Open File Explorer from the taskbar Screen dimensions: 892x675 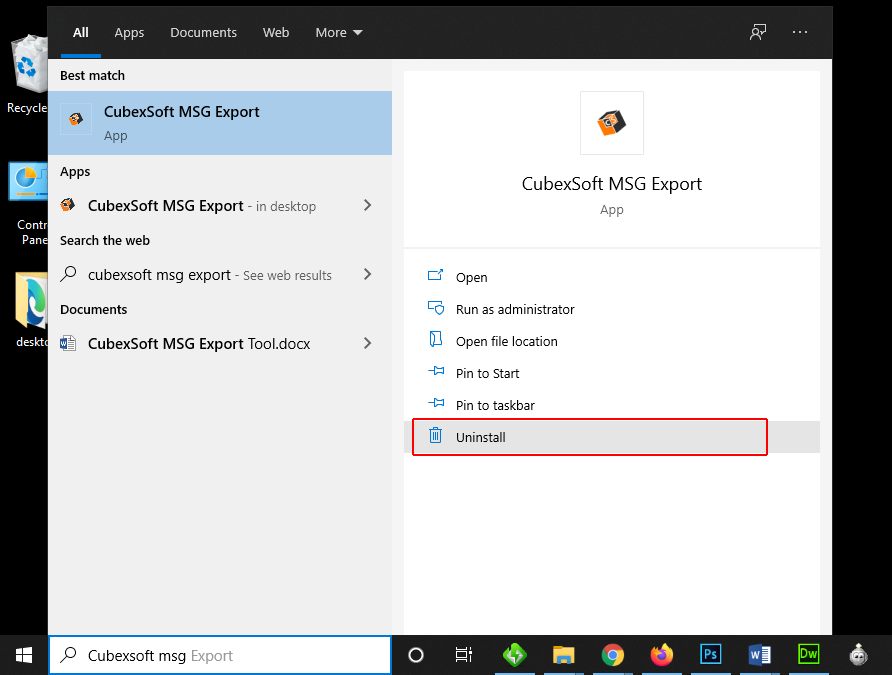pyautogui.click(x=564, y=655)
